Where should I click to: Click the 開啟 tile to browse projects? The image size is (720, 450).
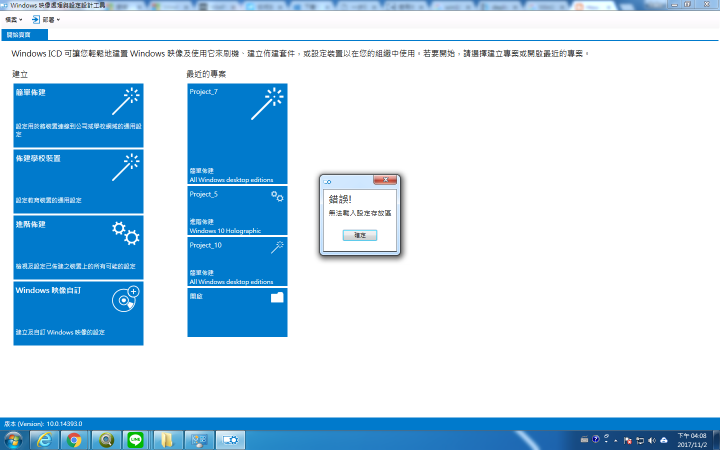coord(237,312)
